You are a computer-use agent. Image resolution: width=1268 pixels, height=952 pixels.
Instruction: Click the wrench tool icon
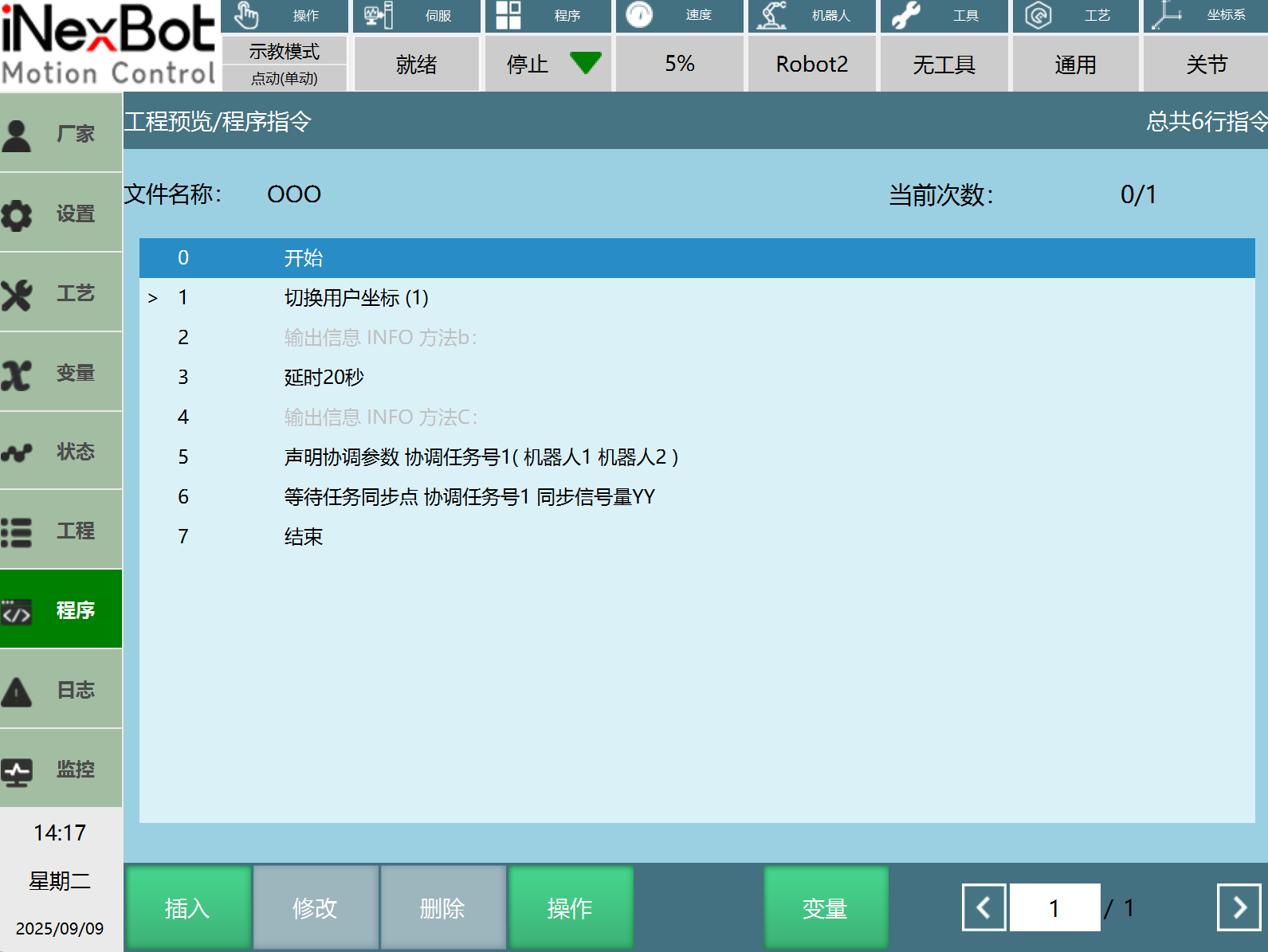pyautogui.click(x=906, y=15)
